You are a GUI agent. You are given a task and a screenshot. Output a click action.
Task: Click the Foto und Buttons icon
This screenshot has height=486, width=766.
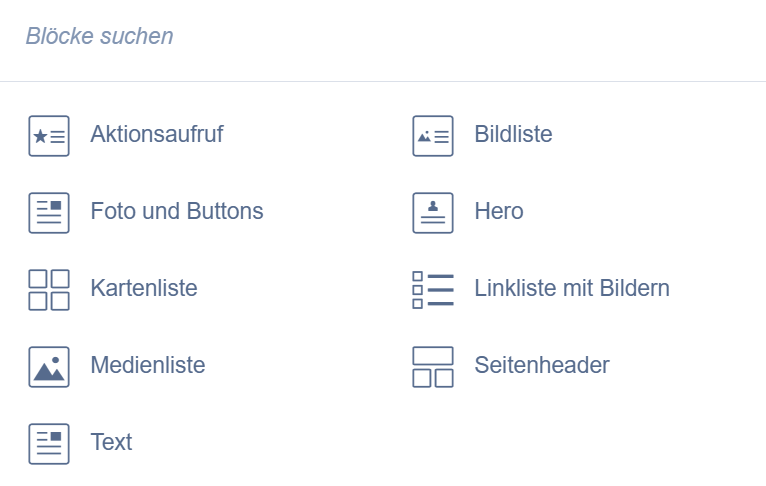click(49, 213)
